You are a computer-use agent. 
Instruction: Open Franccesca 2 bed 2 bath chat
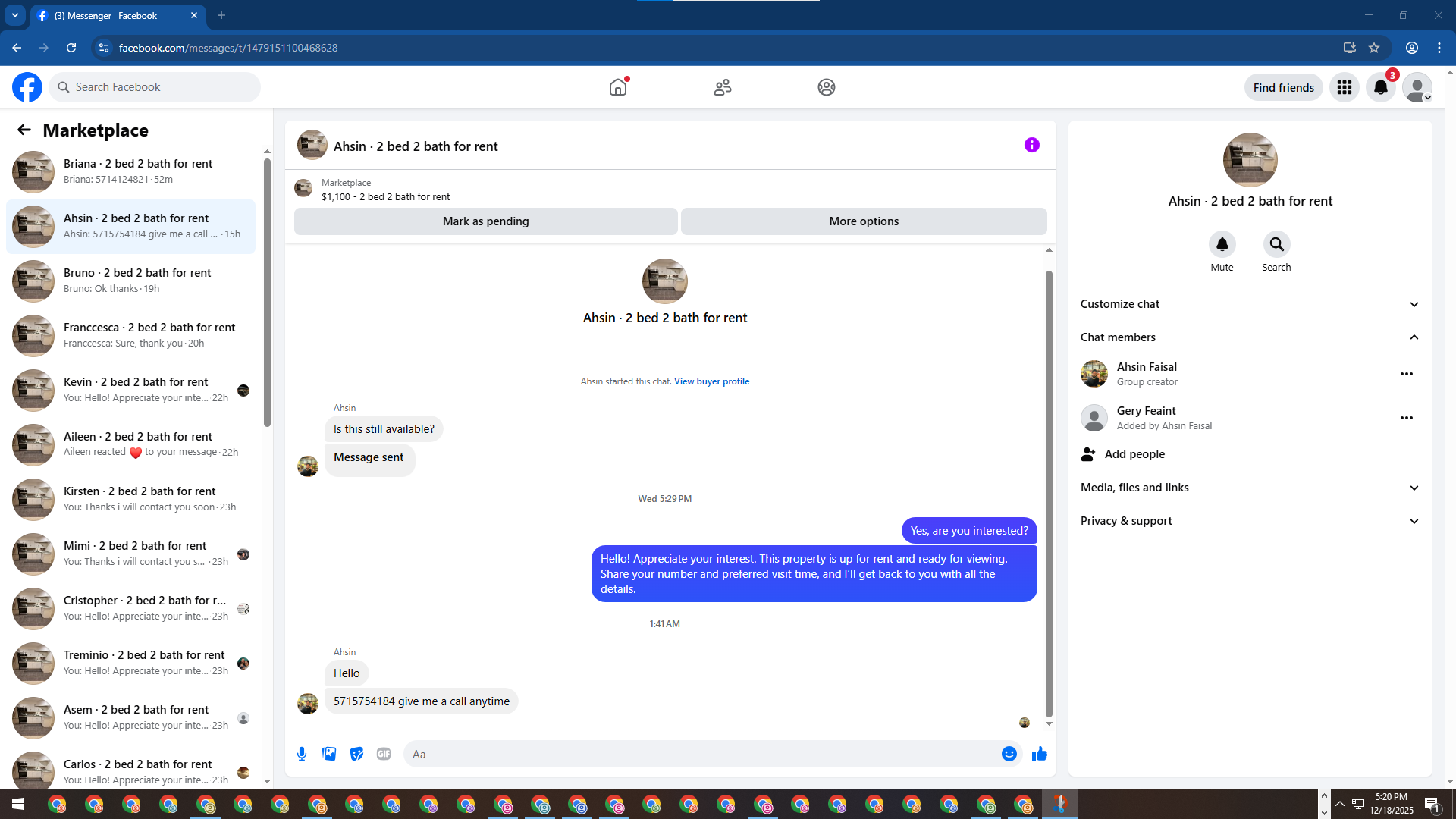[130, 335]
